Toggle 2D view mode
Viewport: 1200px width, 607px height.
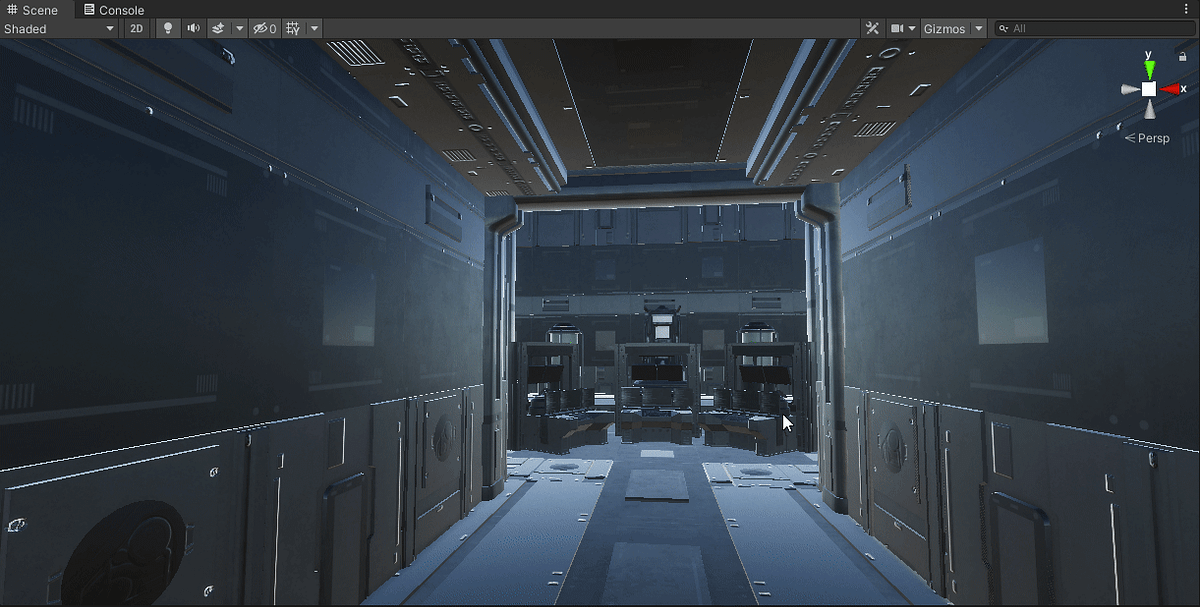(x=136, y=28)
